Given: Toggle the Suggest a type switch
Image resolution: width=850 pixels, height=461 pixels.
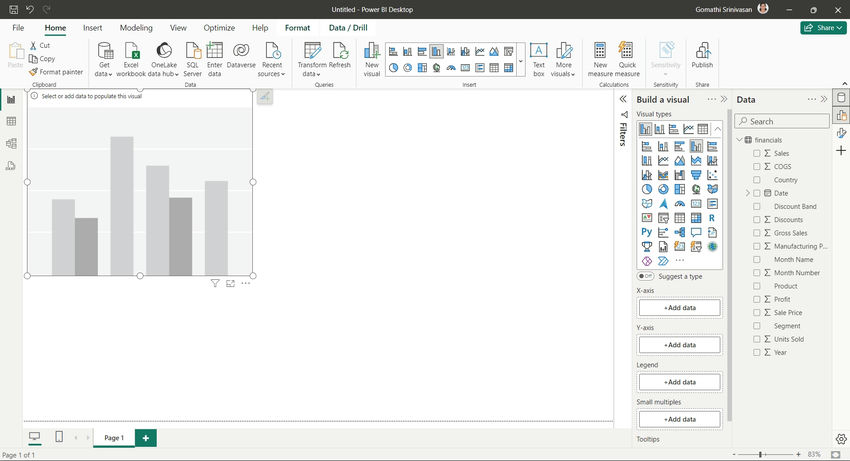Looking at the screenshot, I should coord(645,276).
